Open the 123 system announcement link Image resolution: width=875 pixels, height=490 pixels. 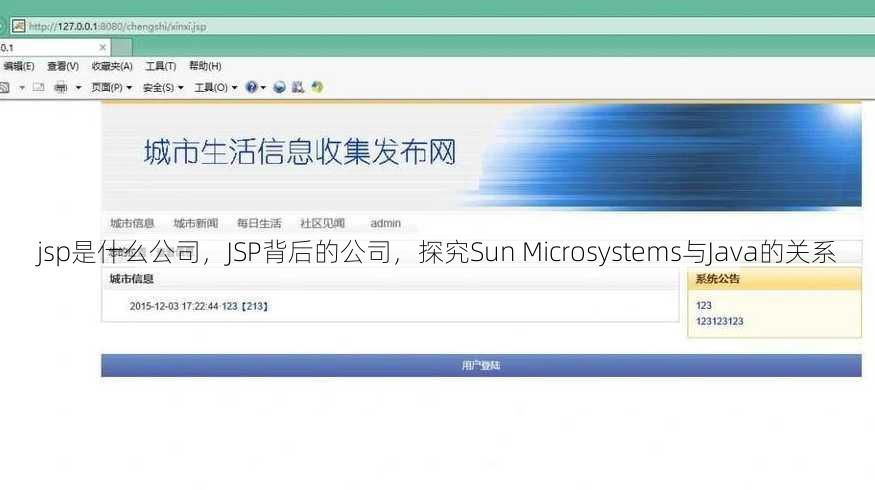point(704,305)
